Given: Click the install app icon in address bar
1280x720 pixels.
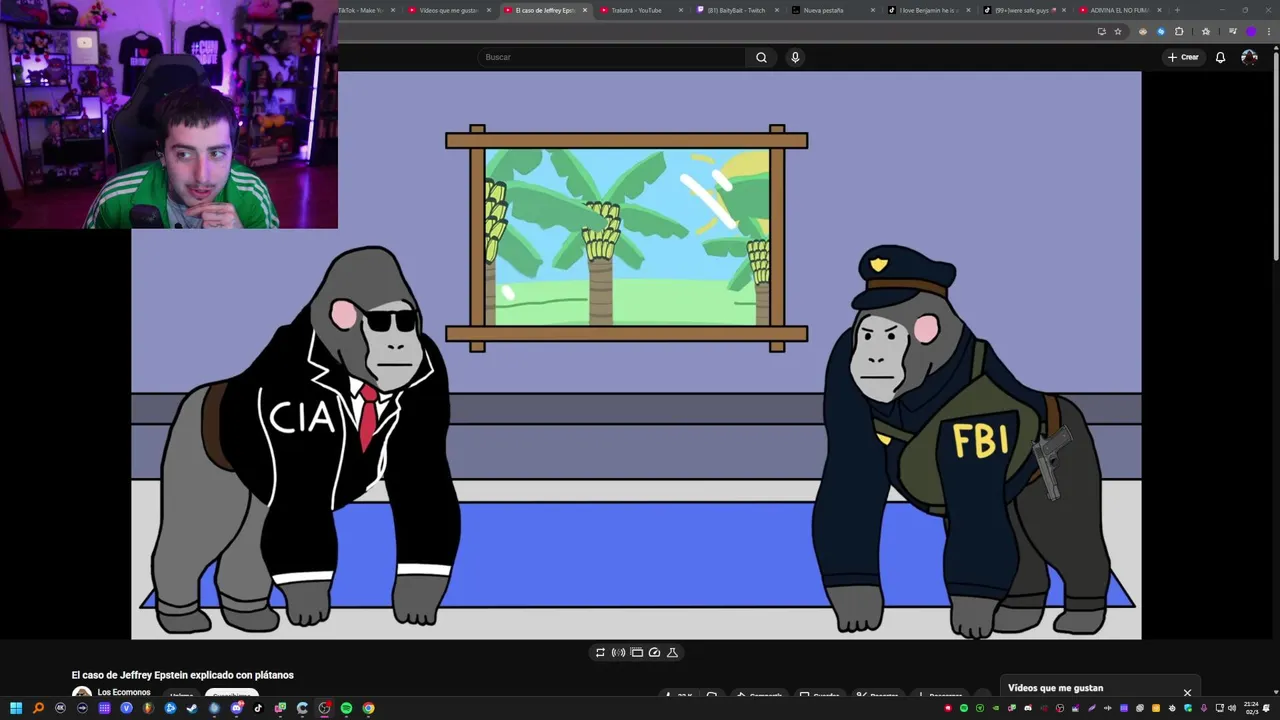Looking at the screenshot, I should click(x=1101, y=31).
